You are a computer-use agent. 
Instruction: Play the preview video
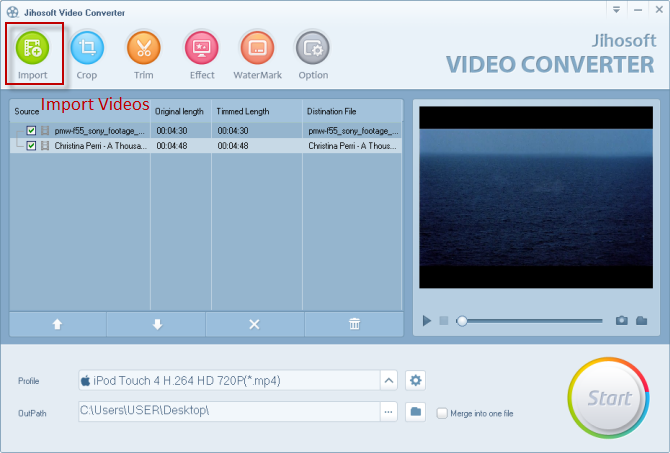(427, 321)
